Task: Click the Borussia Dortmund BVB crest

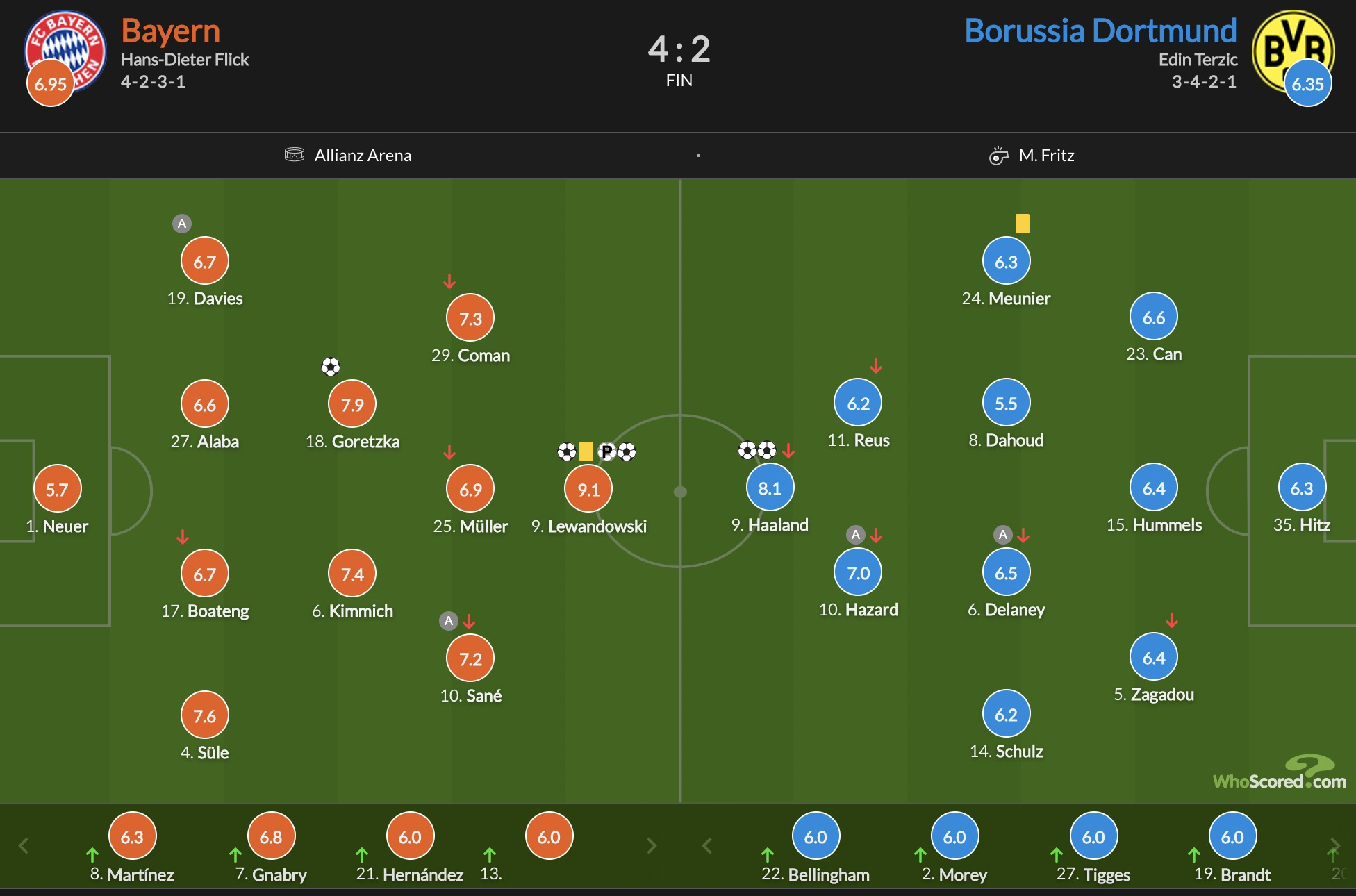Action: (x=1293, y=51)
